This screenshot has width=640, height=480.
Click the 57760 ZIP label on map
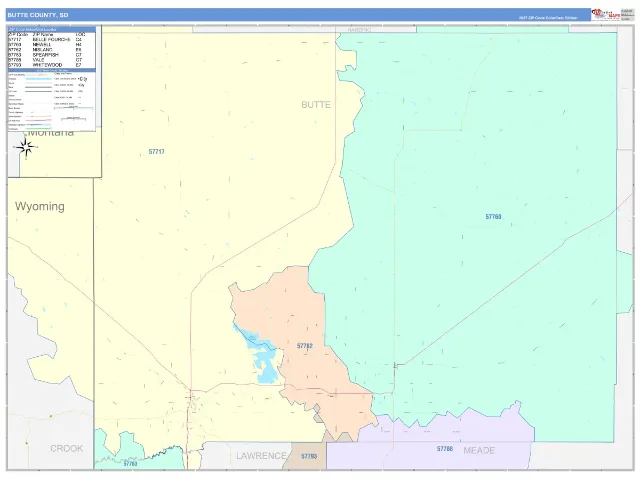pyautogui.click(x=493, y=217)
